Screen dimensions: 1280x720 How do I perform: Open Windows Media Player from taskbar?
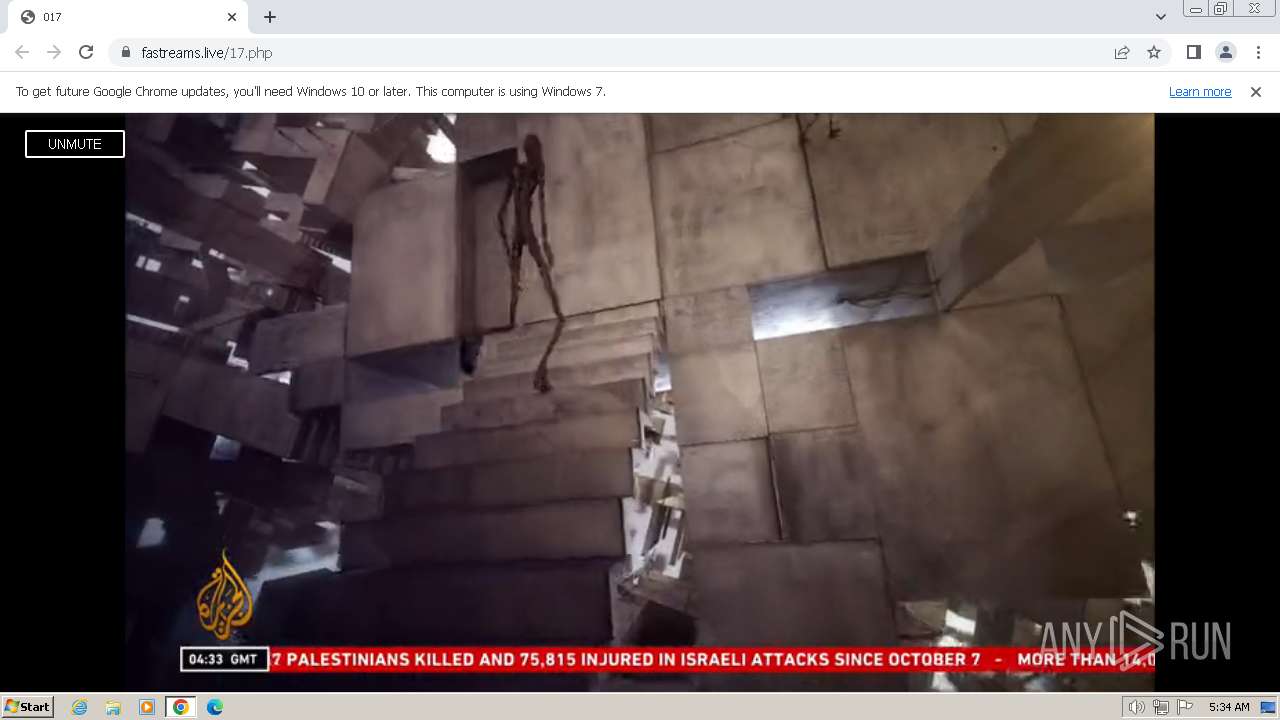[x=147, y=707]
